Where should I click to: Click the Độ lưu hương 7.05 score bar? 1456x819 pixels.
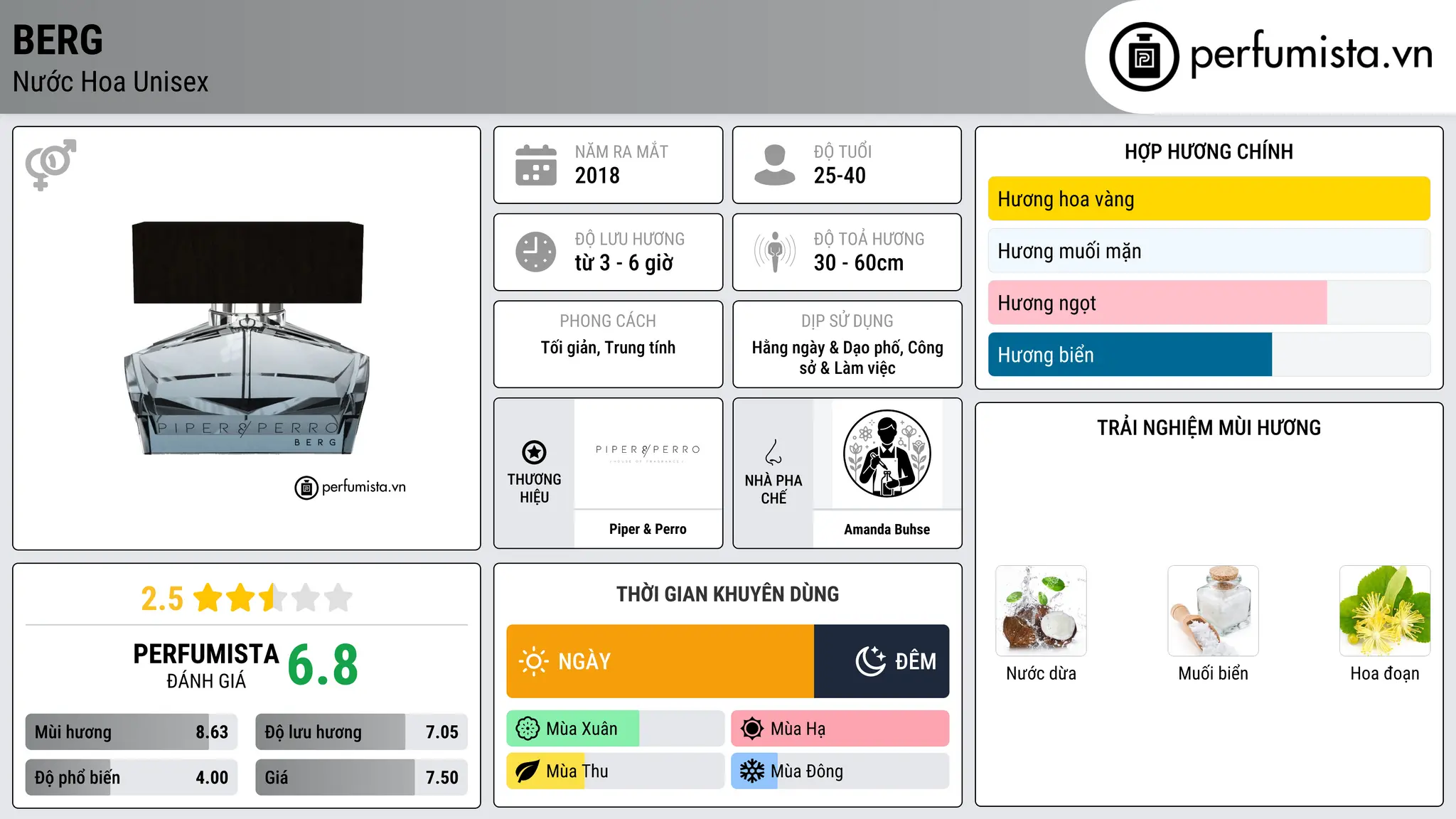click(361, 732)
